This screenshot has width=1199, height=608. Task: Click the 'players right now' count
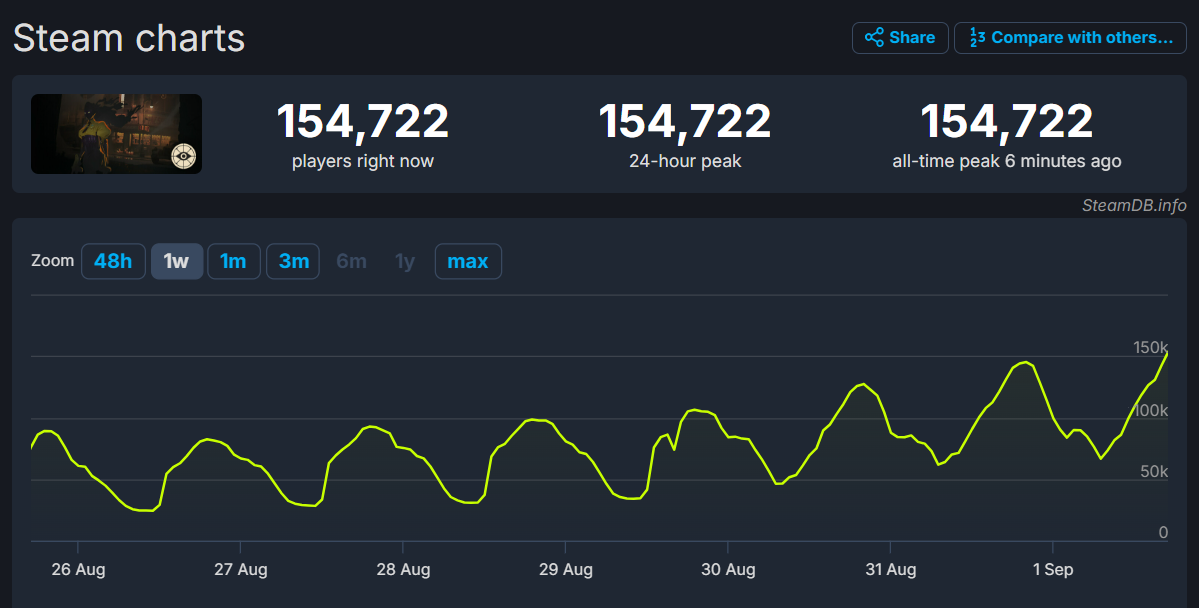pyautogui.click(x=362, y=121)
